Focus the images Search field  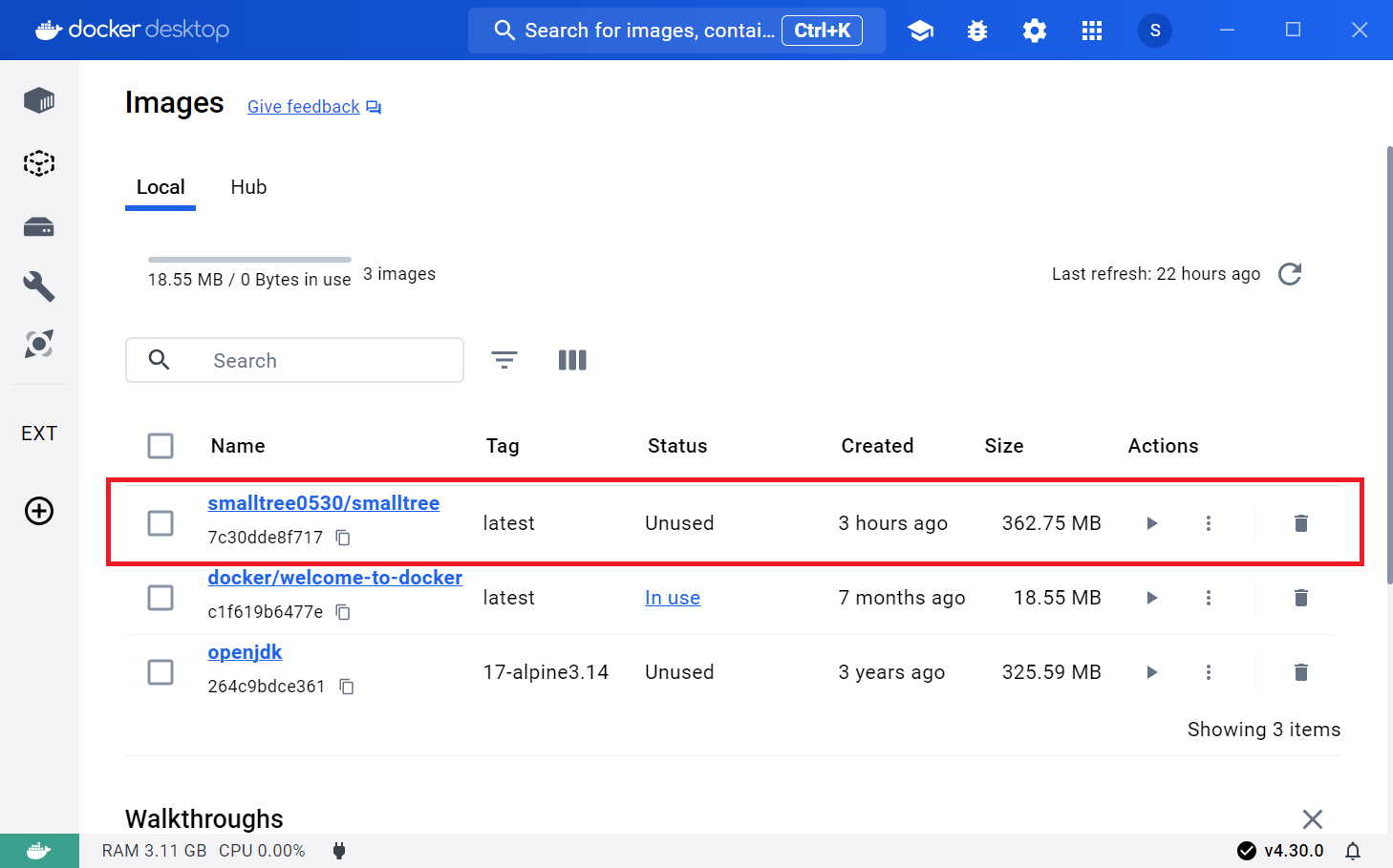pos(294,360)
